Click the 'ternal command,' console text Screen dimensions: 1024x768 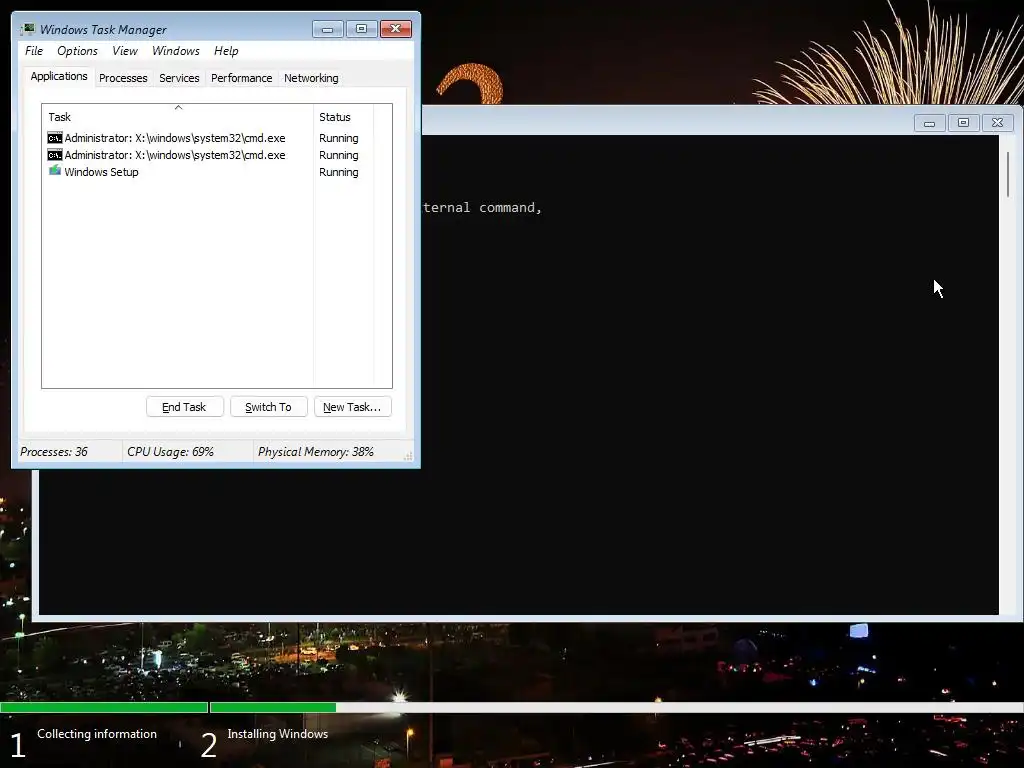click(x=483, y=208)
